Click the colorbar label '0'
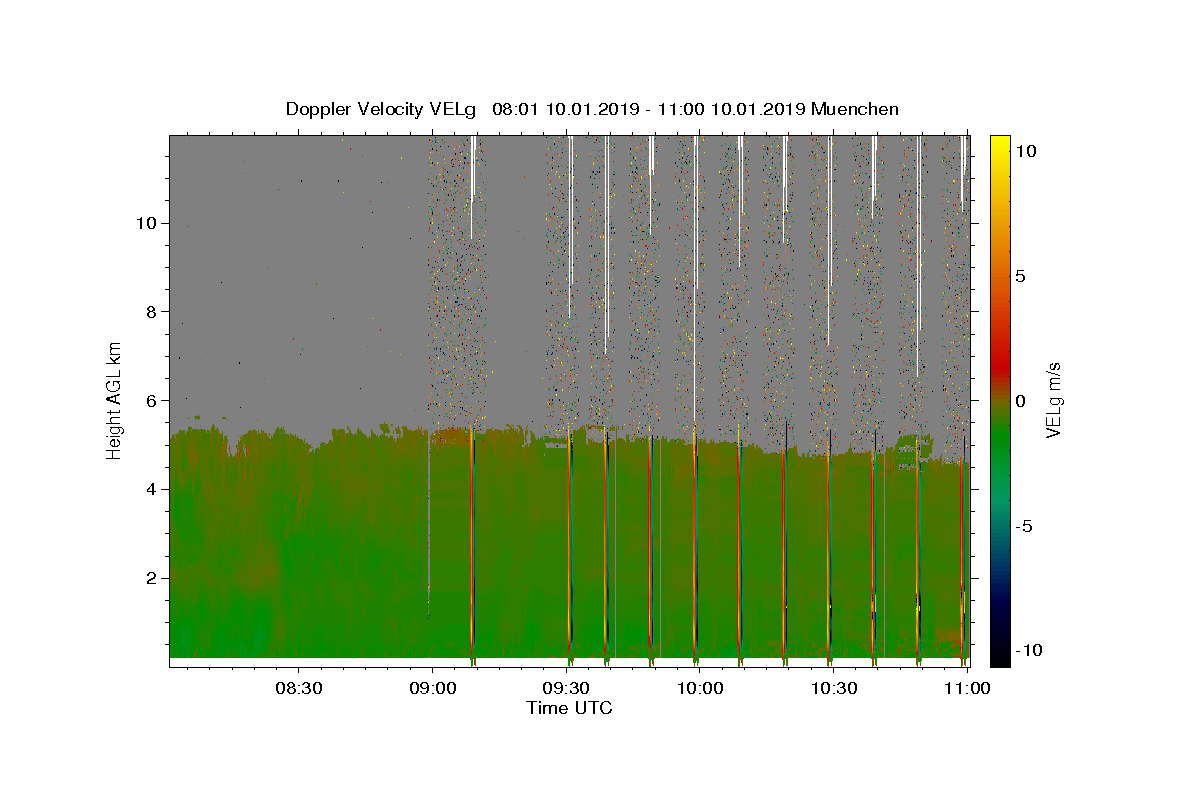Viewport: 1200px width, 800px height. point(1021,401)
